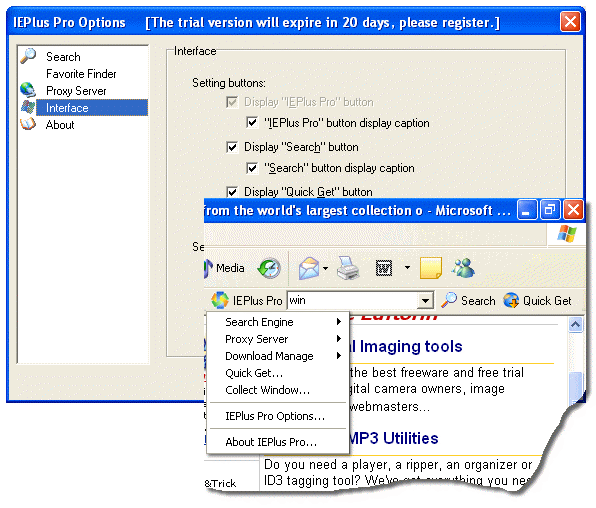The image size is (596, 508).
Task: Click the Quick Get globe icon
Action: click(511, 300)
